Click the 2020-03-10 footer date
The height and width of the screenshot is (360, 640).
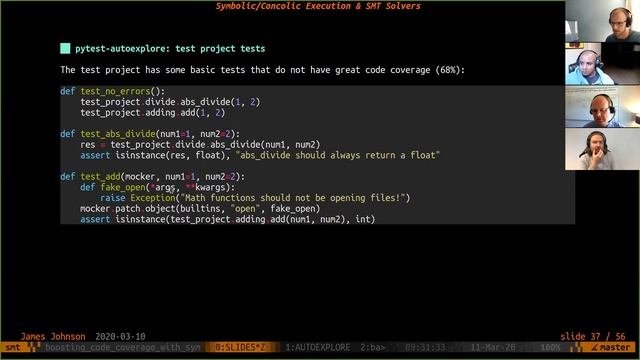click(x=120, y=337)
